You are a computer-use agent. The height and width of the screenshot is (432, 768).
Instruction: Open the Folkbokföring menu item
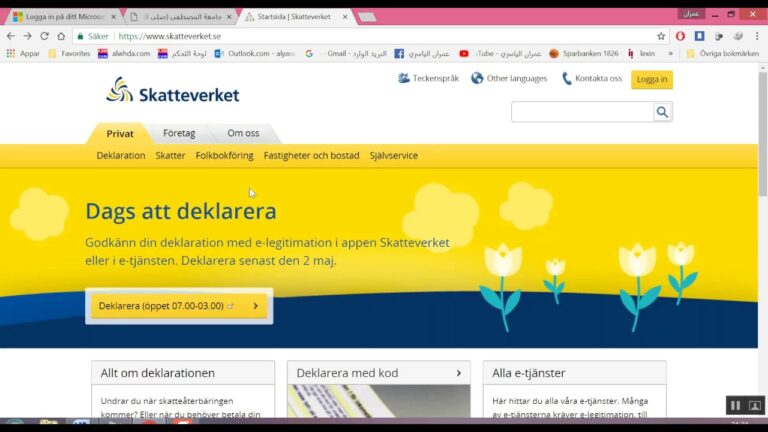224,156
